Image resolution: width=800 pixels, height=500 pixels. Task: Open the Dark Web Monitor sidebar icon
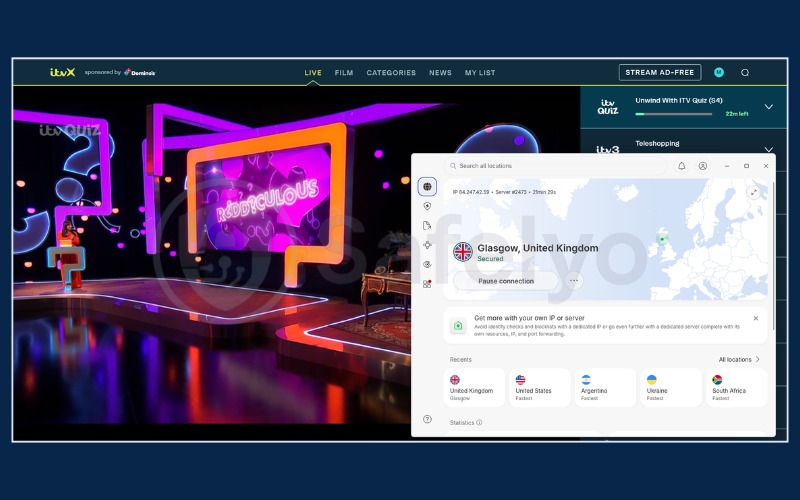pyautogui.click(x=427, y=264)
